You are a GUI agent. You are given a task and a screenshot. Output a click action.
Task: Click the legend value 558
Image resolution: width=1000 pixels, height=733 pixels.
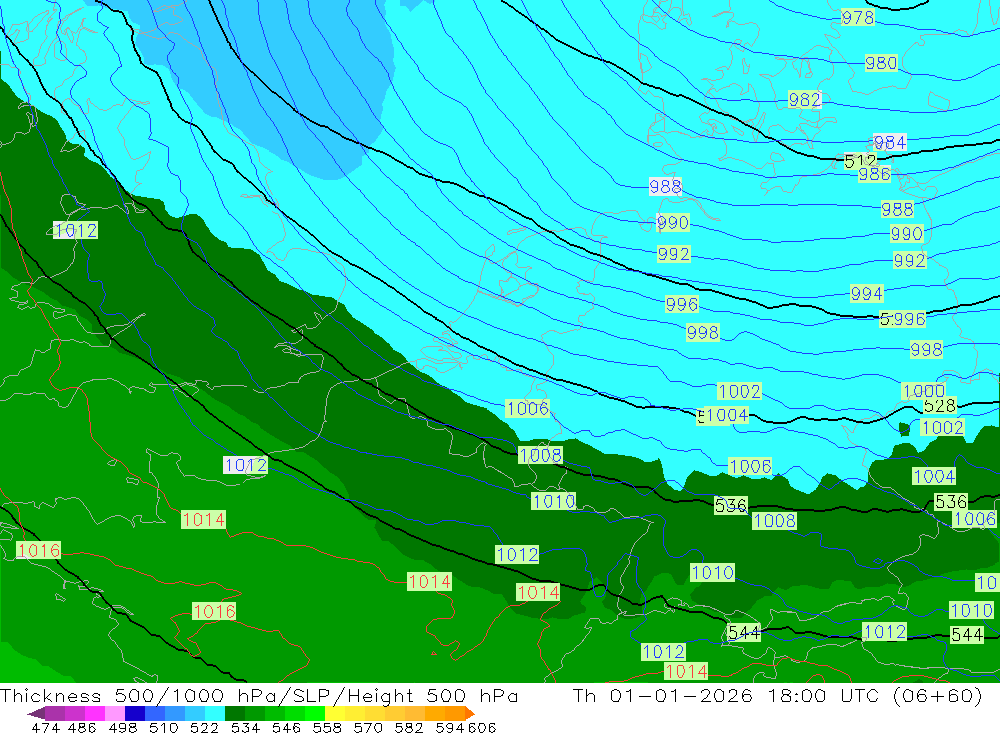[327, 727]
